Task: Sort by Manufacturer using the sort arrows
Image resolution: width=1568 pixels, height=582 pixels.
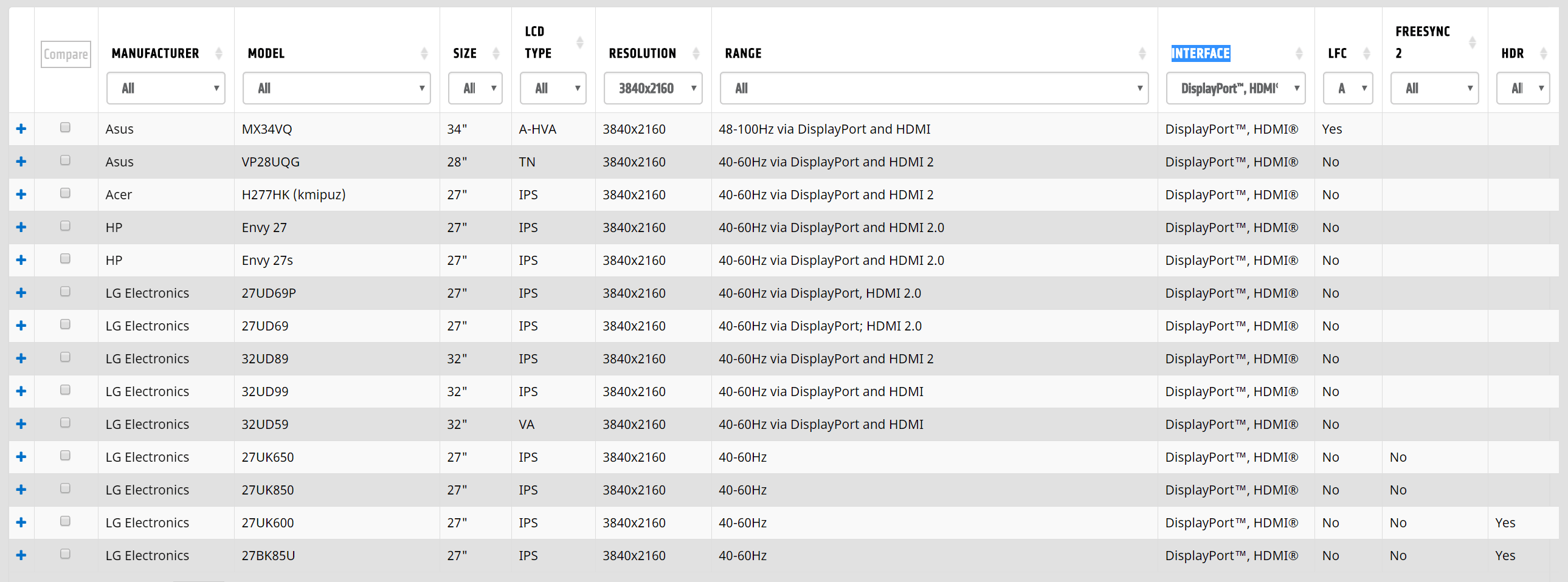Action: click(218, 53)
